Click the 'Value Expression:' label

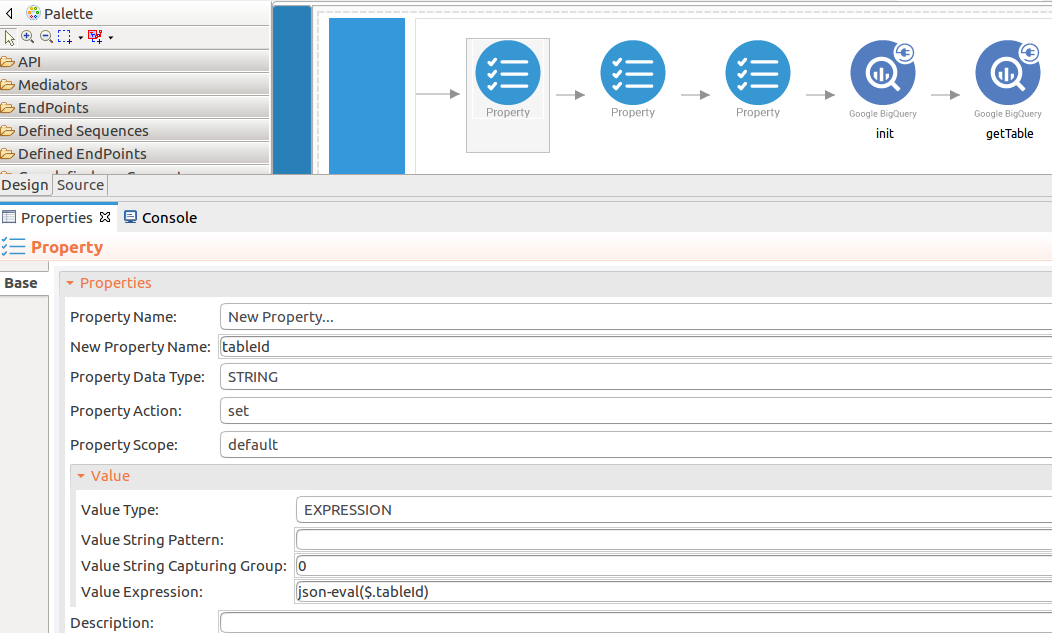pos(142,592)
